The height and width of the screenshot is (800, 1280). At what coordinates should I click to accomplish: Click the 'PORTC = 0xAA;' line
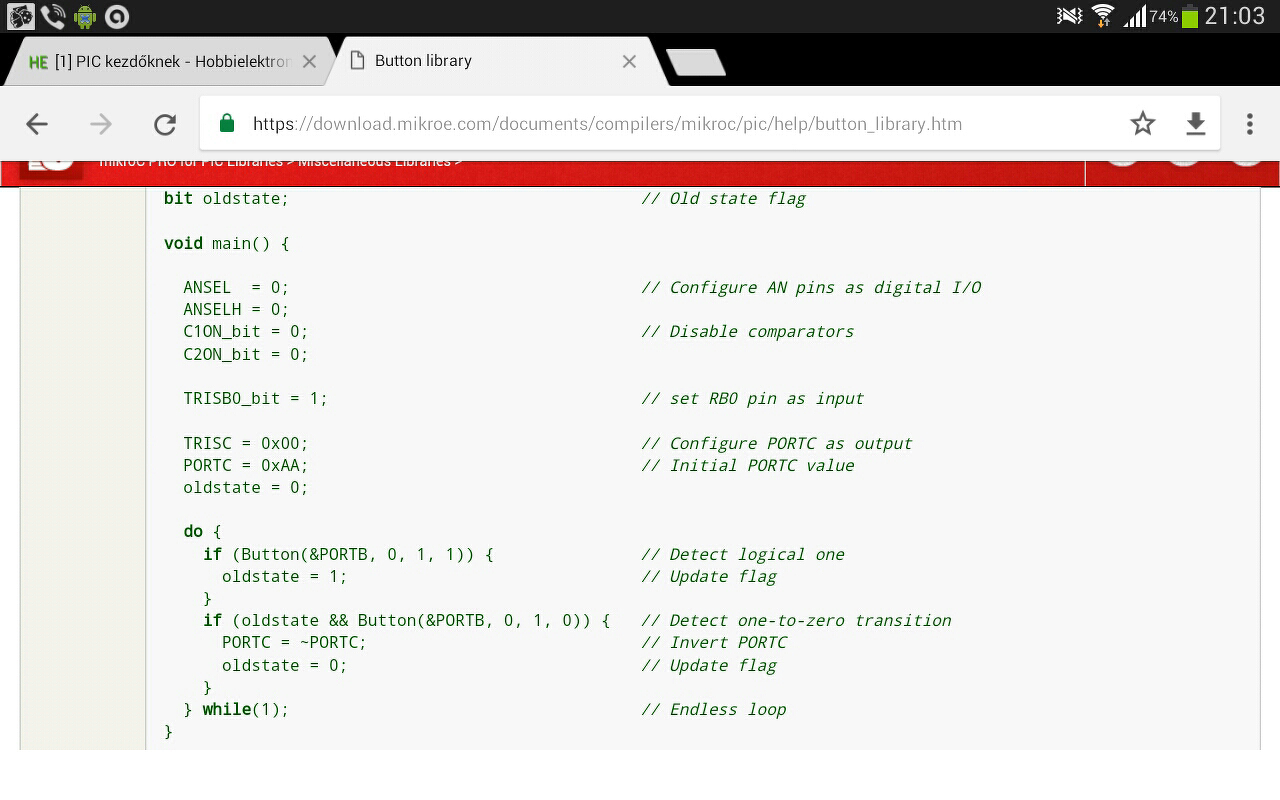(246, 465)
